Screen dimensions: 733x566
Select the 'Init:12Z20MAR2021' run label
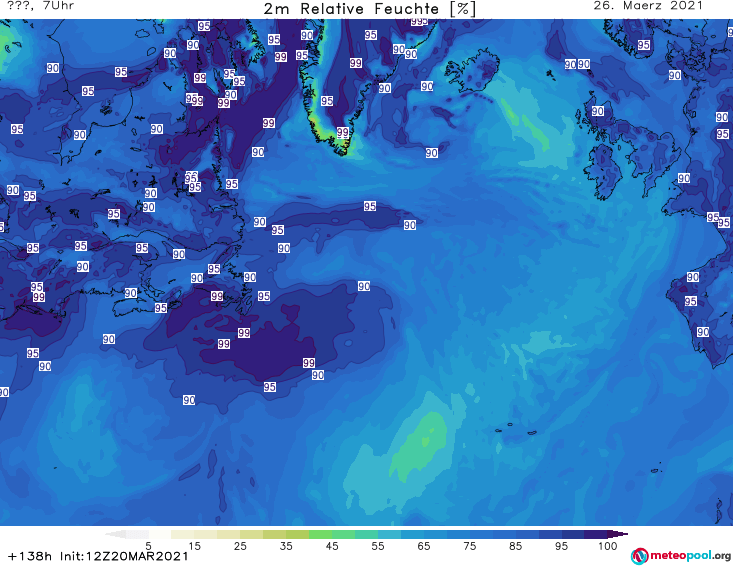[x=124, y=556]
